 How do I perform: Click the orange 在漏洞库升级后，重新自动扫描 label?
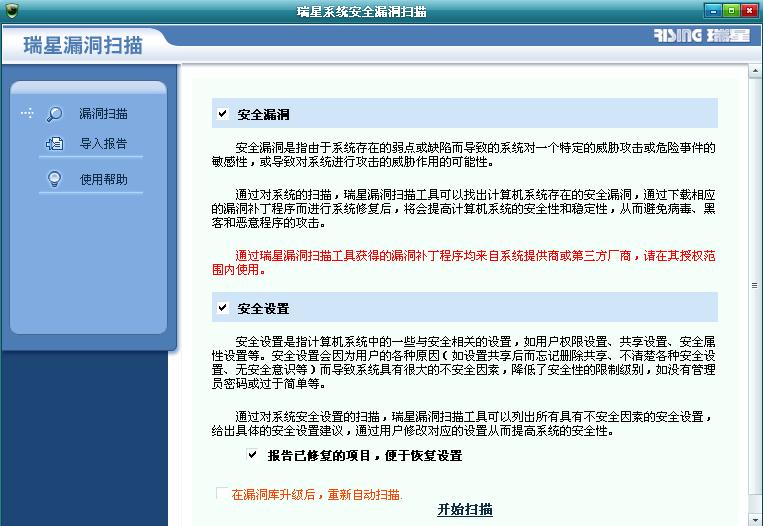tap(316, 494)
